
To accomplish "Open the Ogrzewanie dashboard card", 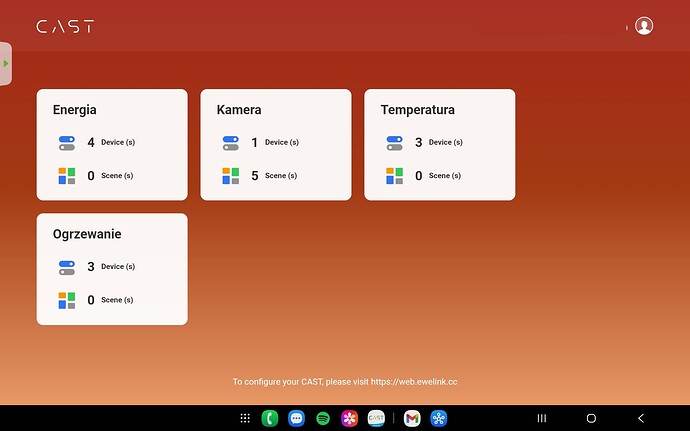I will pyautogui.click(x=112, y=269).
